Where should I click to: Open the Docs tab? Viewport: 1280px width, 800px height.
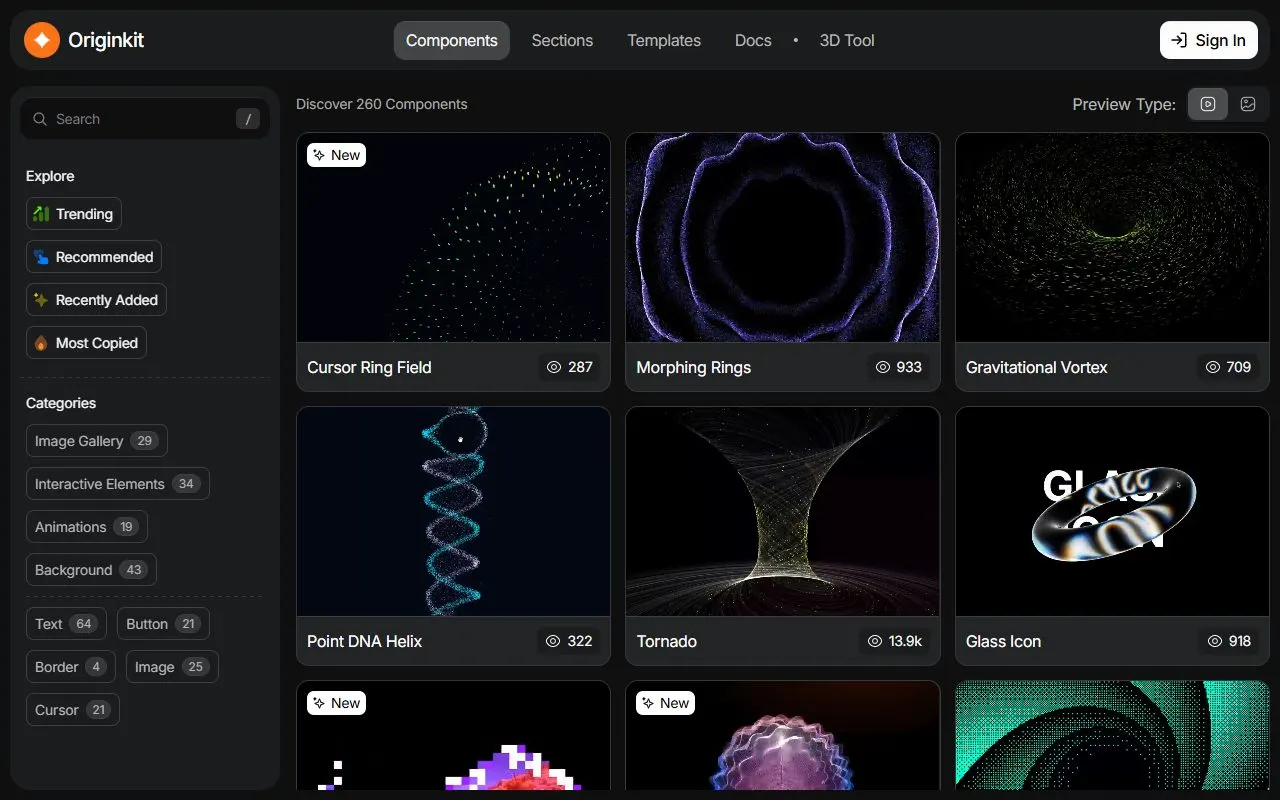click(x=753, y=41)
